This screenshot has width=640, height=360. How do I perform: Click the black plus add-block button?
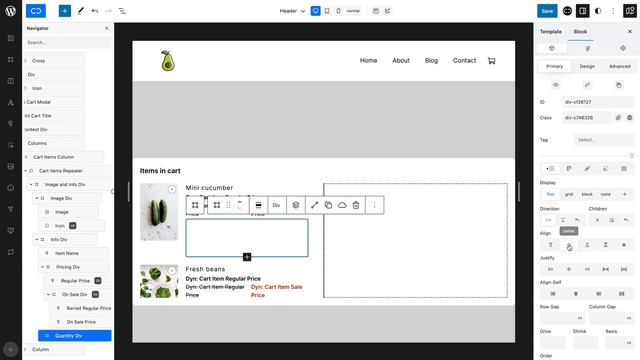(x=247, y=257)
